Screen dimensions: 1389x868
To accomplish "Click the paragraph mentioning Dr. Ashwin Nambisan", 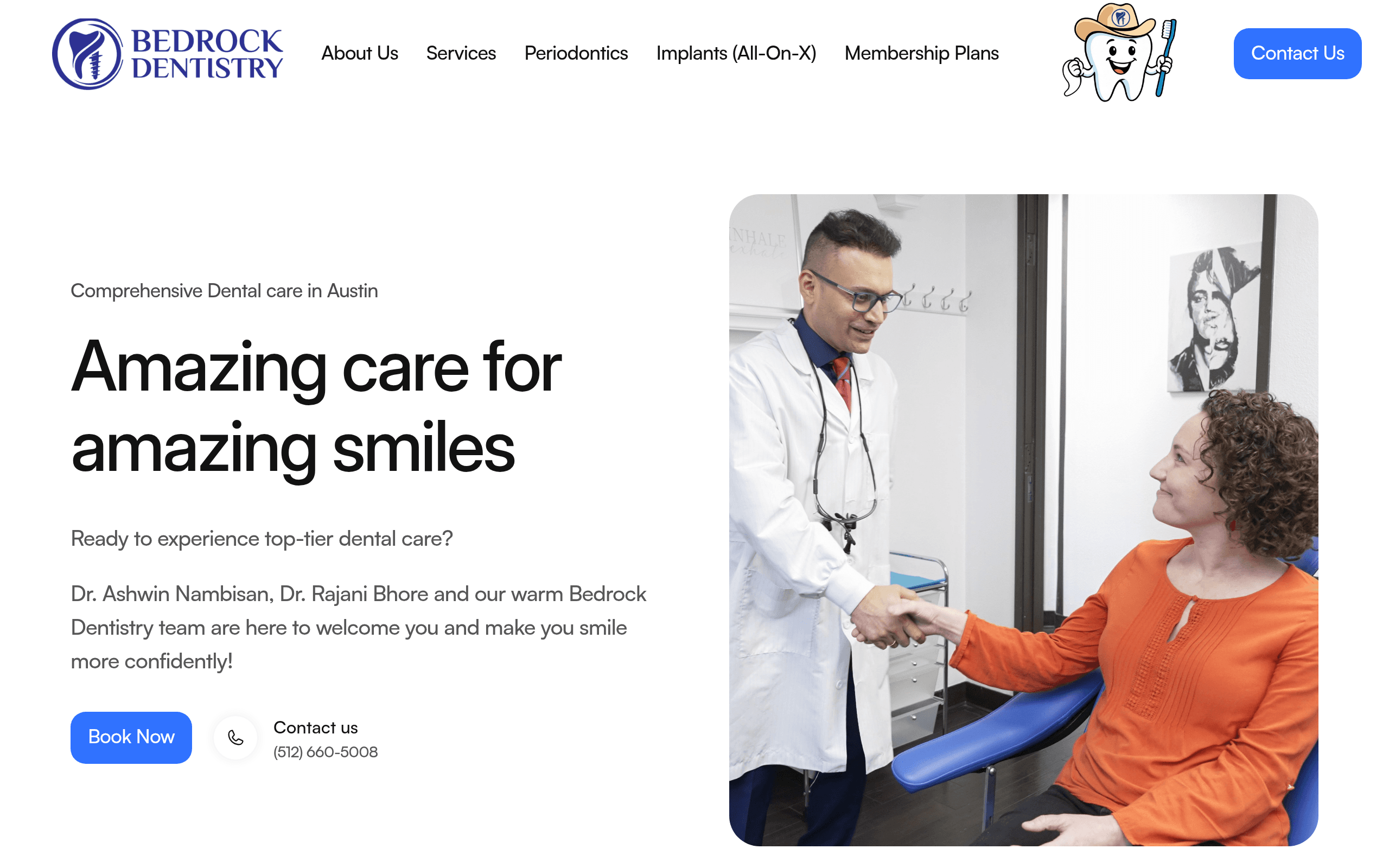I will (x=358, y=628).
